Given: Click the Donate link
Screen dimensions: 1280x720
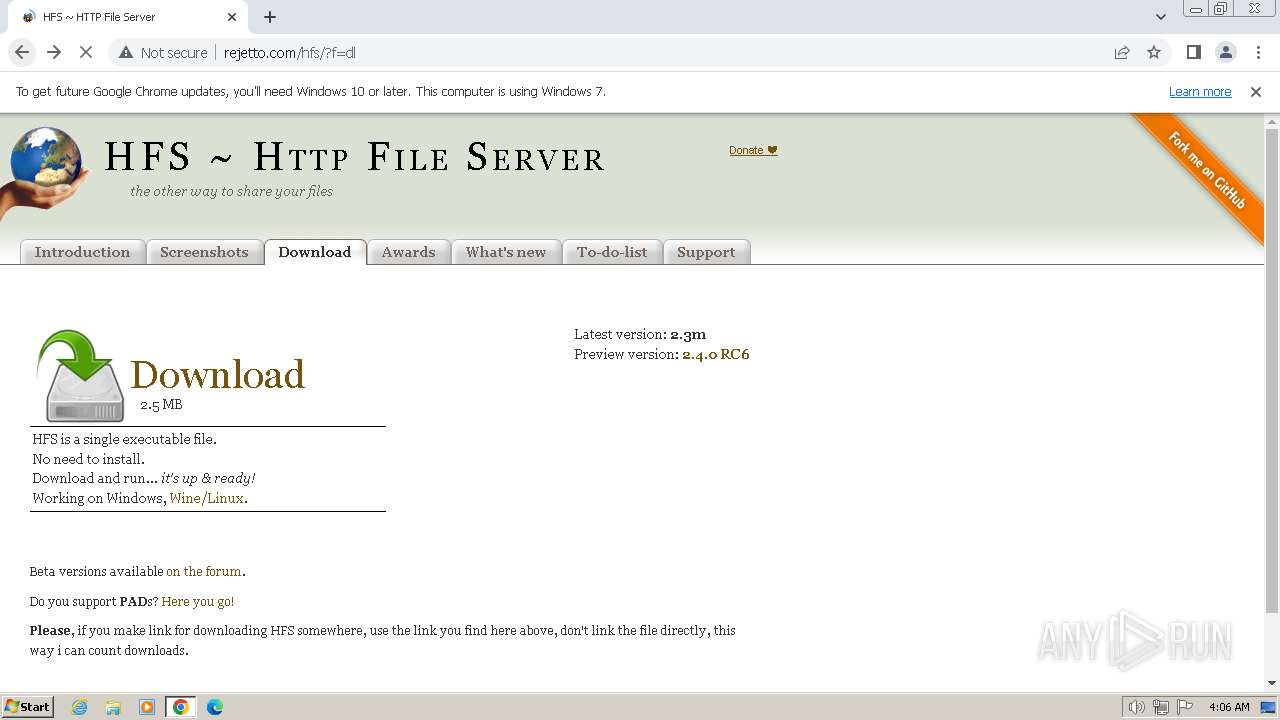Looking at the screenshot, I should [753, 150].
